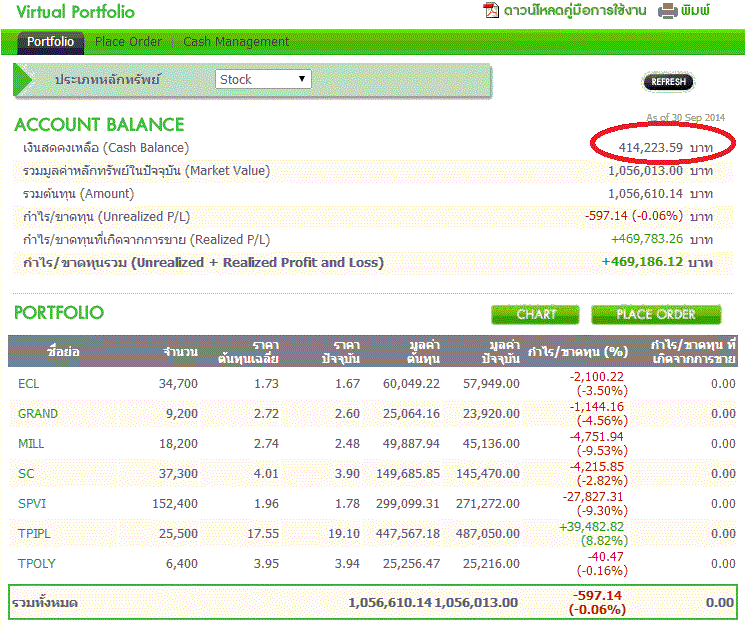Open the ดาวน์โหลดคู่มือการใช้งาน manual link
The width and height of the screenshot is (745, 631).
[576, 11]
